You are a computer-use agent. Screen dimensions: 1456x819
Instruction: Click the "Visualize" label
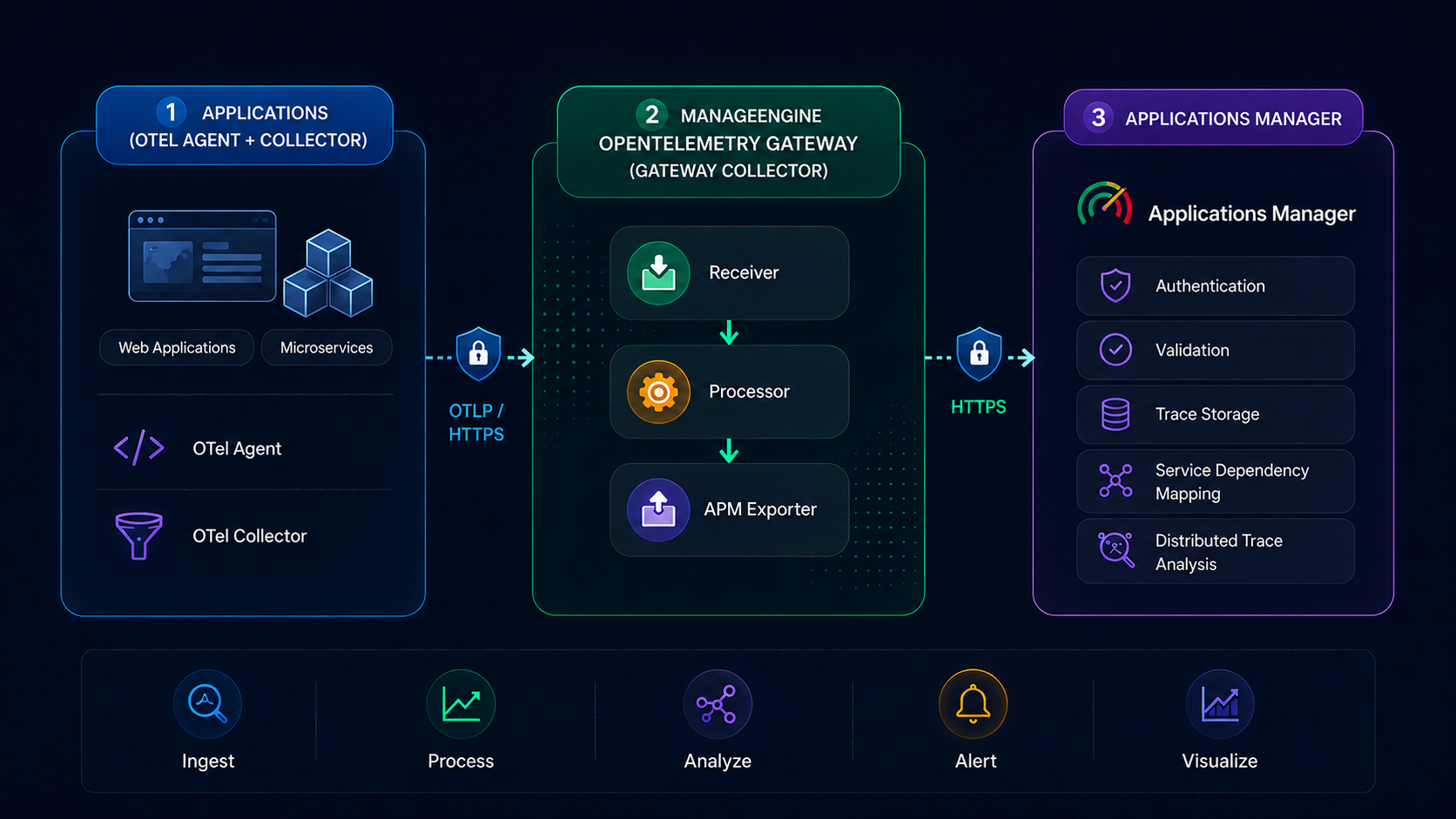point(1220,761)
